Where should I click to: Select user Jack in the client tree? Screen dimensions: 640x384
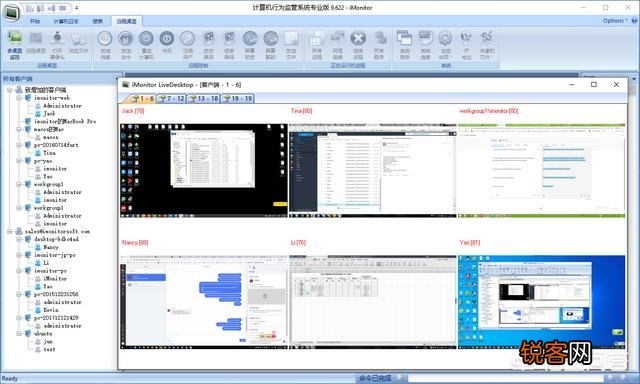click(49, 113)
